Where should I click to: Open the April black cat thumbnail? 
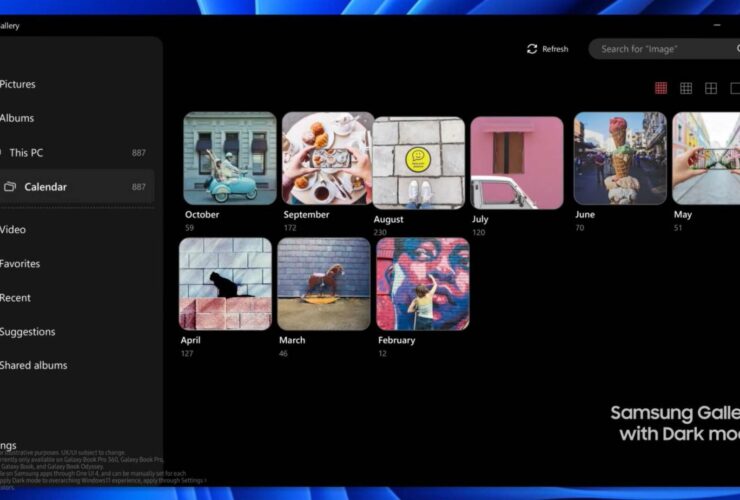[x=226, y=284]
